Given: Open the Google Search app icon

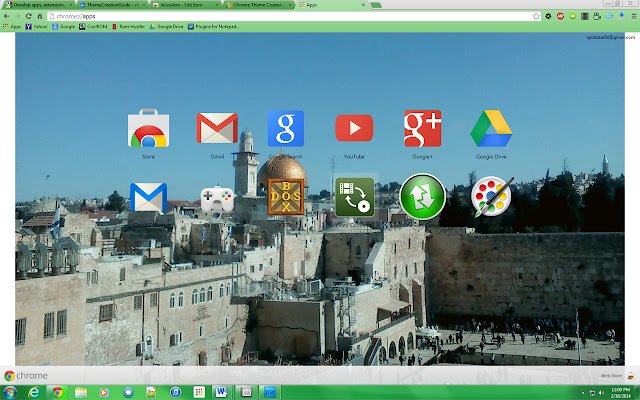Looking at the screenshot, I should pyautogui.click(x=286, y=128).
